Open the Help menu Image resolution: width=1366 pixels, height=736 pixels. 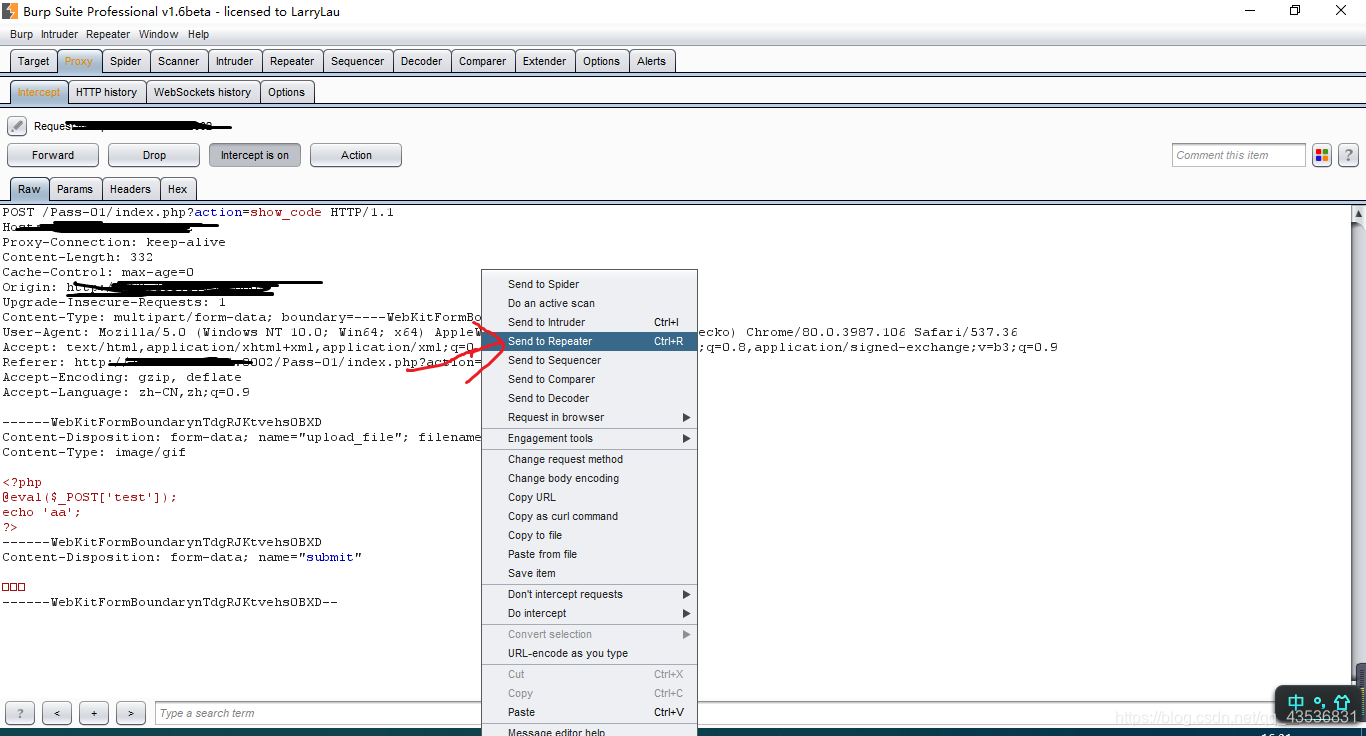pos(198,34)
